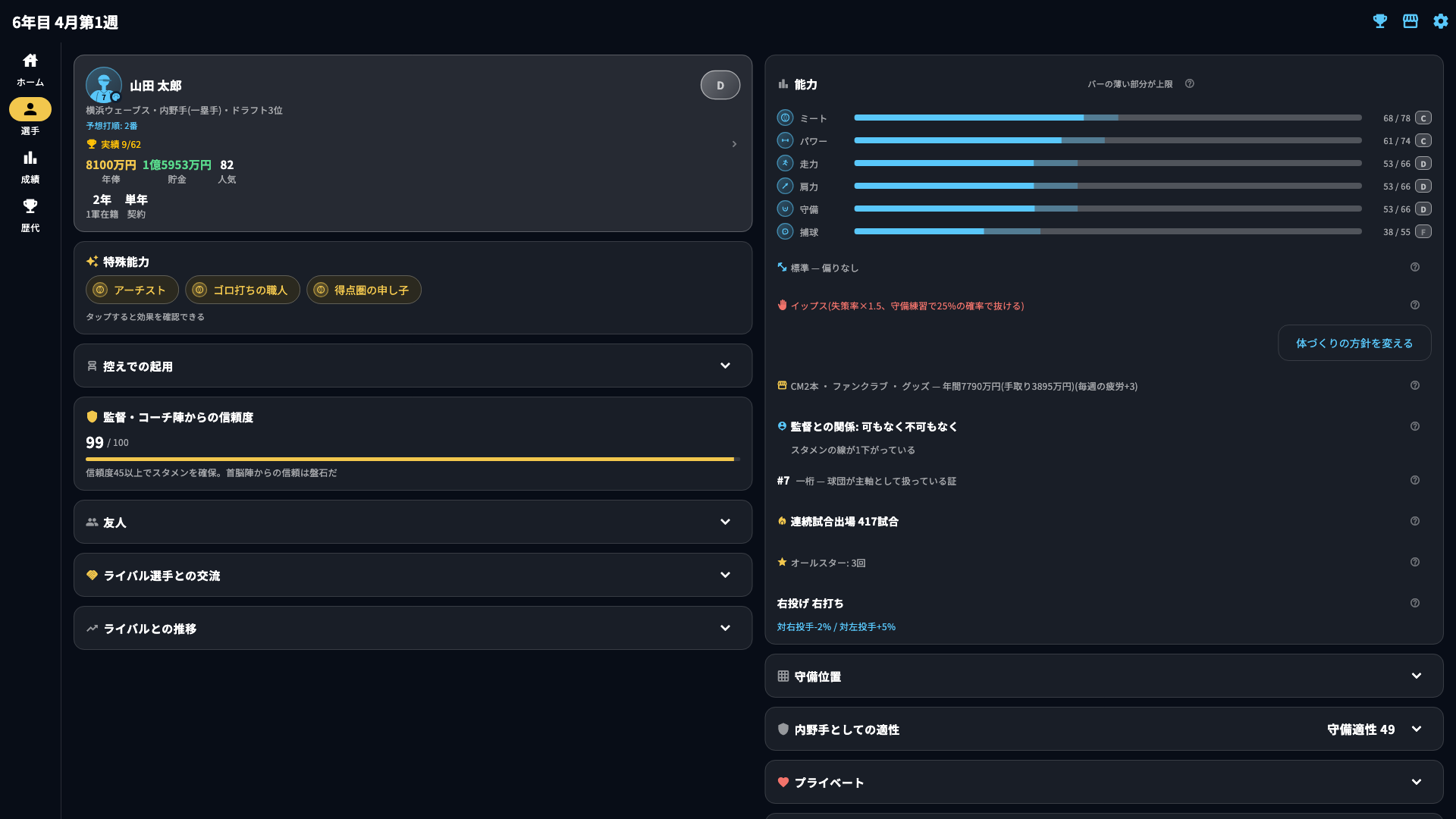This screenshot has width=1456, height=819.
Task: Go to ホーム in sidebar
Action: [30, 70]
